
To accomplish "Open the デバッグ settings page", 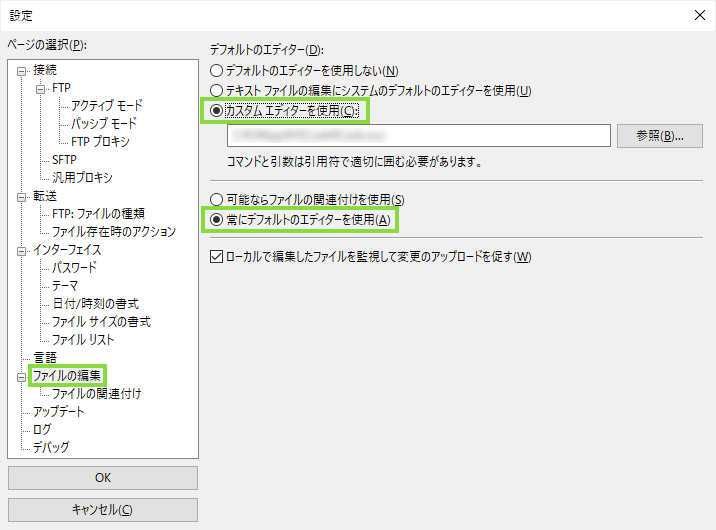I will pyautogui.click(x=51, y=447).
